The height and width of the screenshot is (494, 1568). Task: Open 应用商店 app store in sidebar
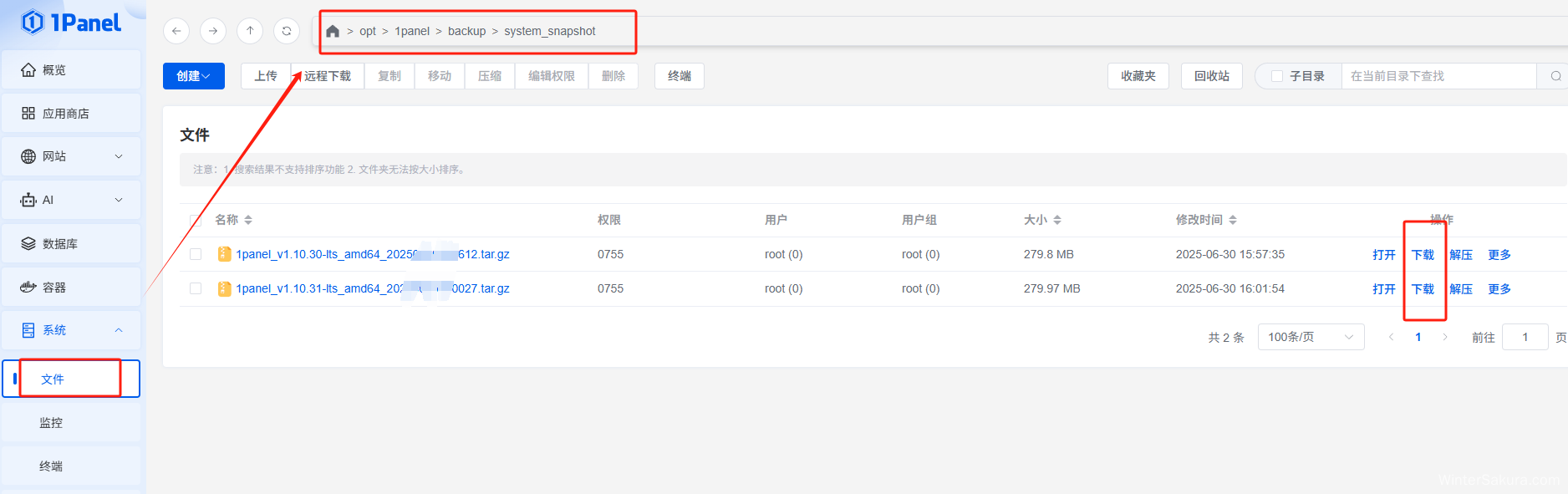(71, 113)
